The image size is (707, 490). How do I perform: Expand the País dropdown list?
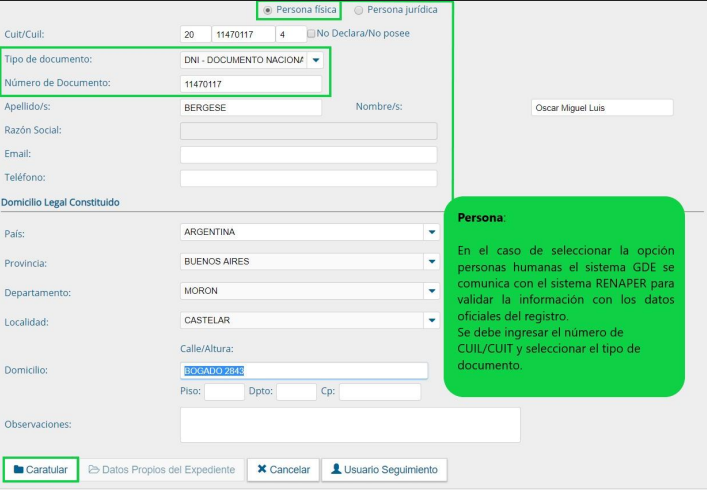pos(432,232)
